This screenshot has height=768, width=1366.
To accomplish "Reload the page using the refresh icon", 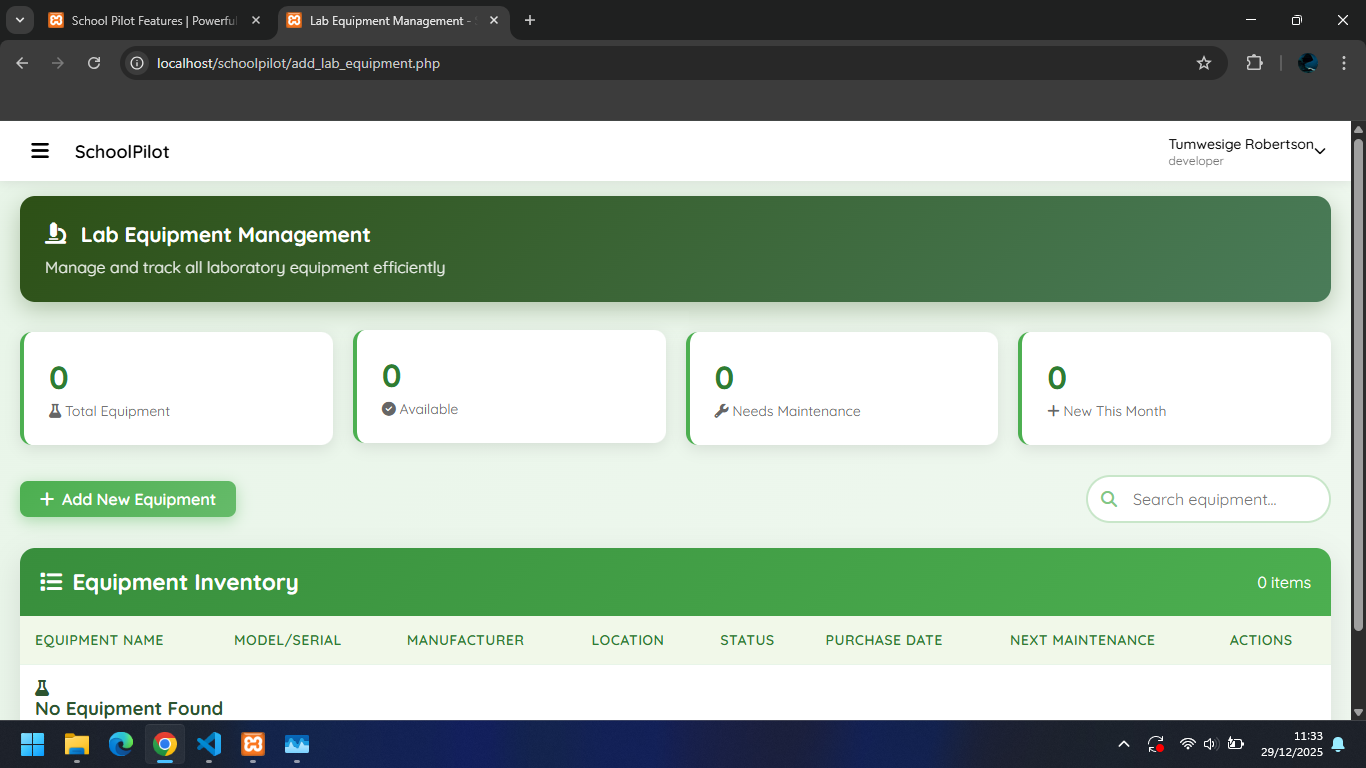I will coord(94,63).
